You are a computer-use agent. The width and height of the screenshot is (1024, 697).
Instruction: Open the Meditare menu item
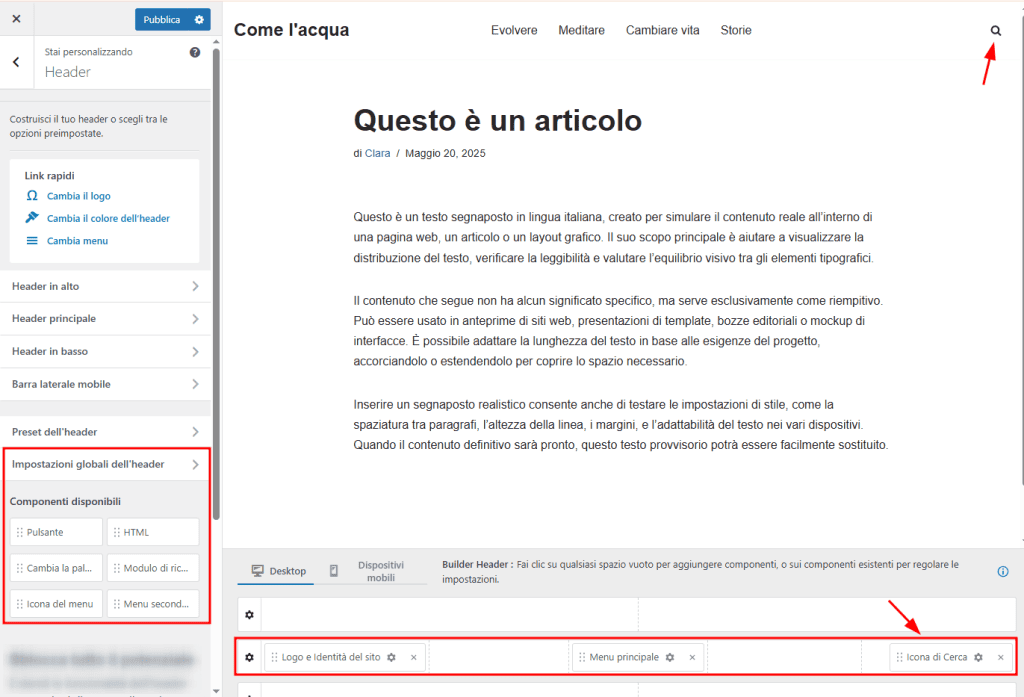pyautogui.click(x=581, y=30)
